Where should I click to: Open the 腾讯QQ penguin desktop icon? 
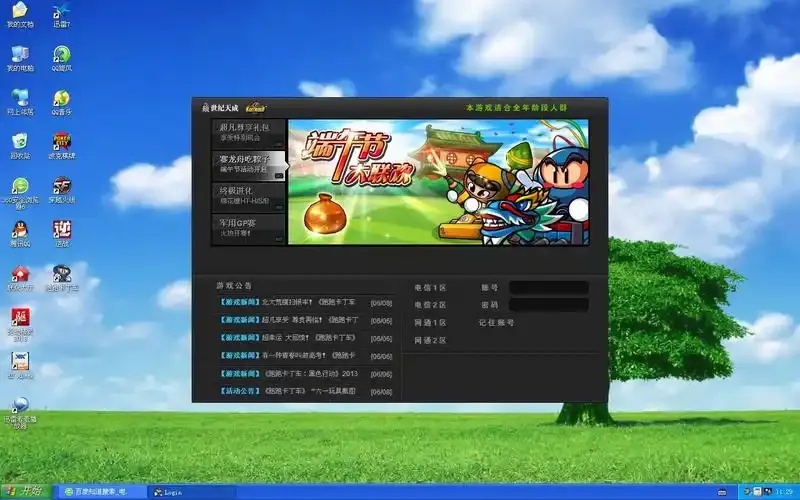(x=20, y=234)
